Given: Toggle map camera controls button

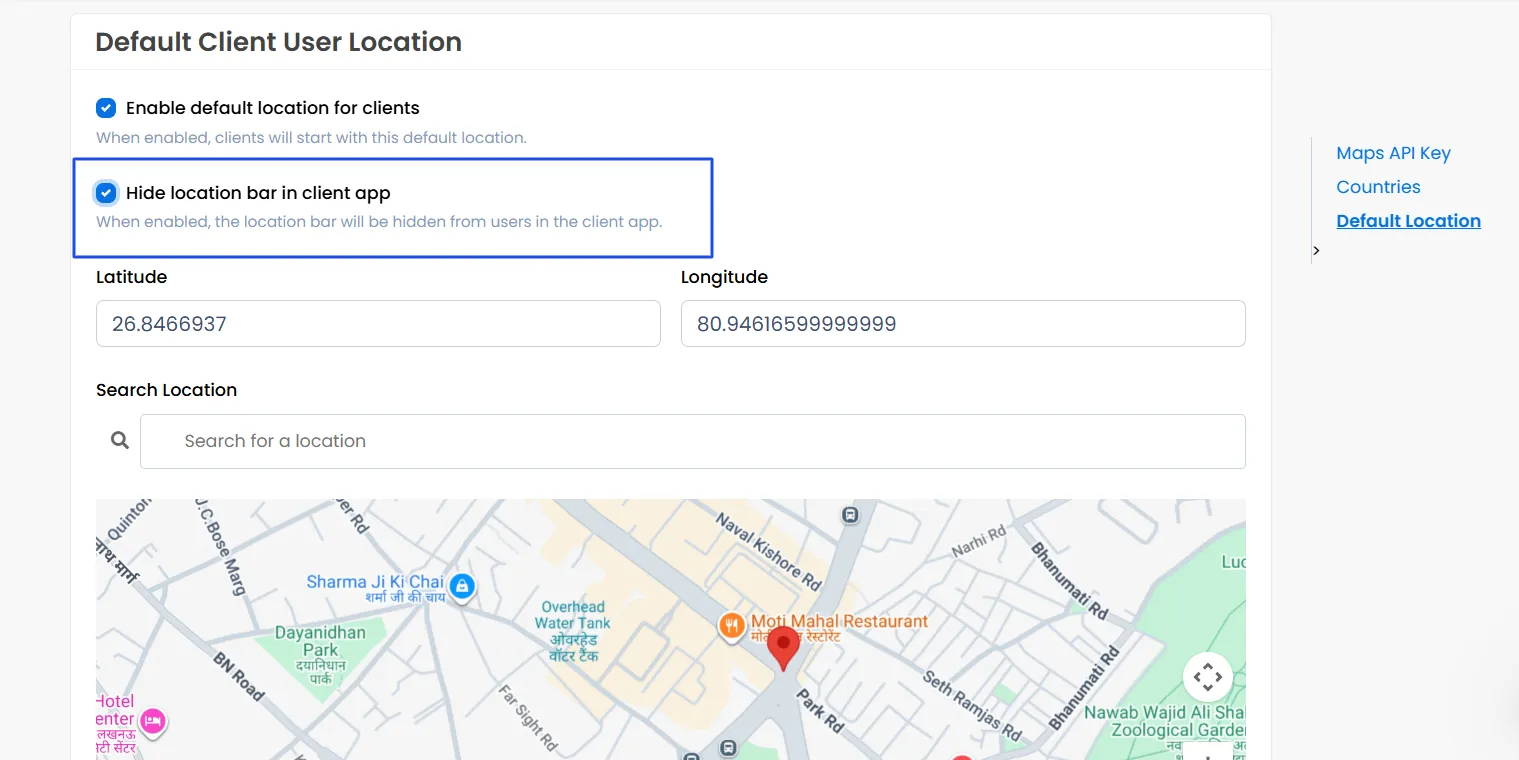Looking at the screenshot, I should tap(1207, 677).
